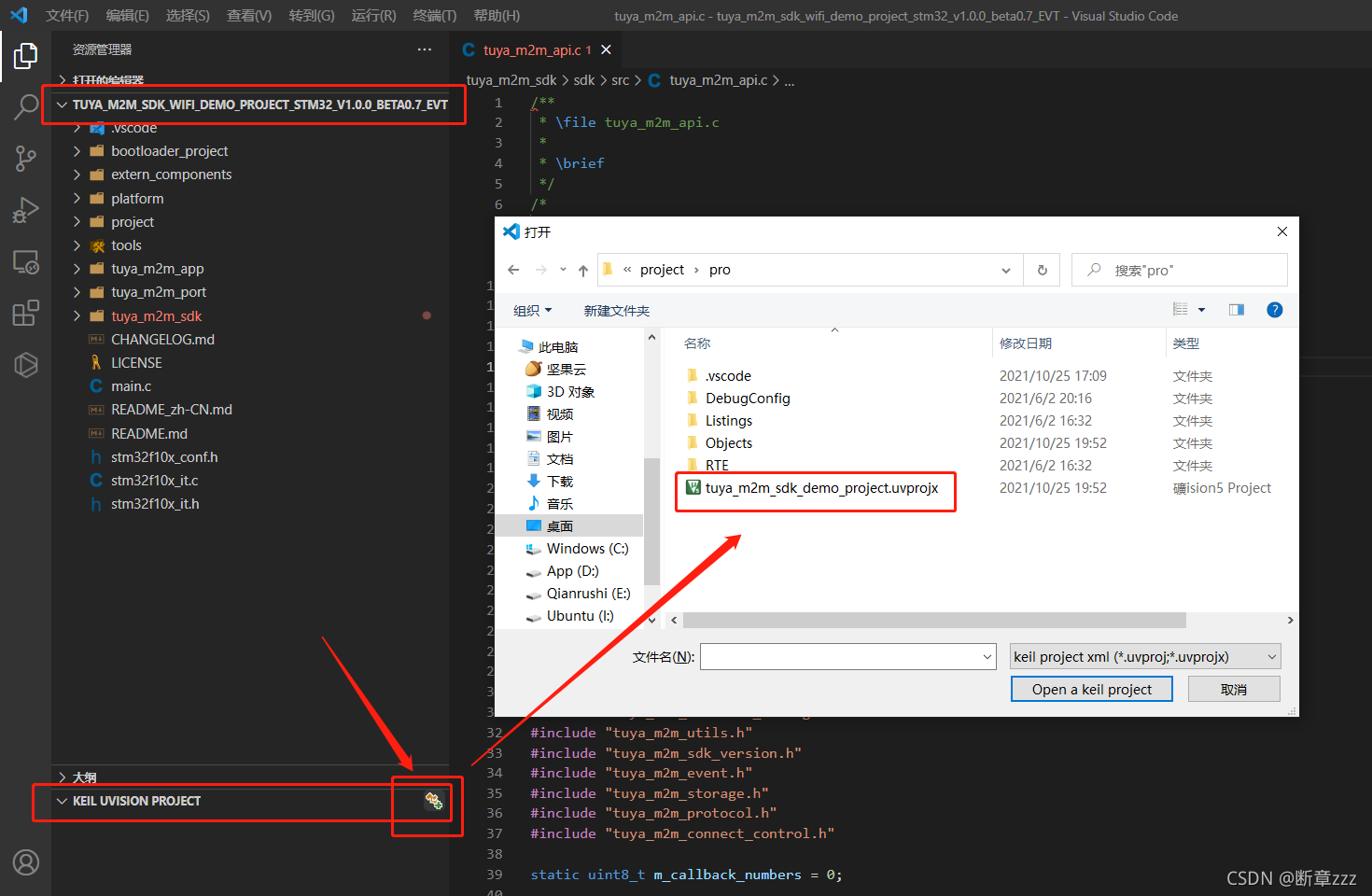
Task: Open the 运行(R) menu
Action: coord(373,16)
